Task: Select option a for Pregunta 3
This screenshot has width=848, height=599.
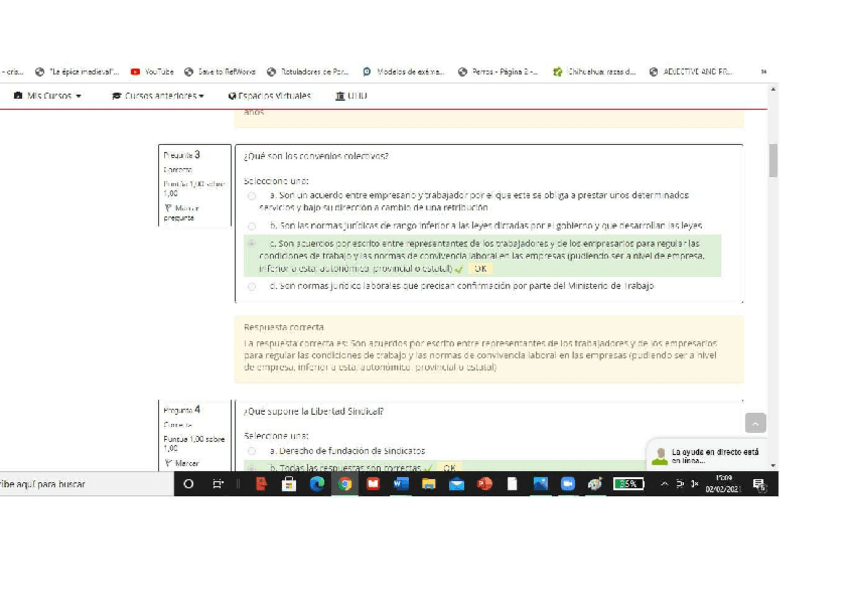Action: coord(251,196)
